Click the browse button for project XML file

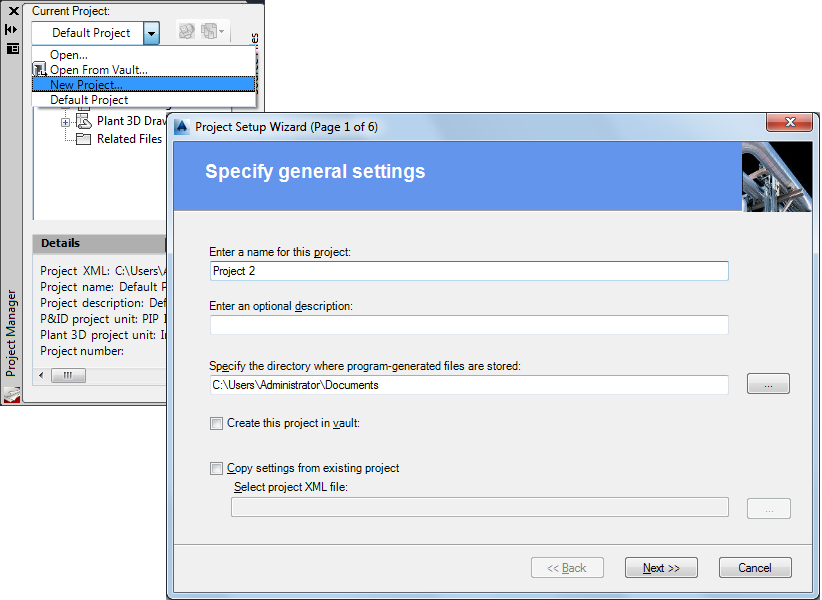tap(769, 508)
